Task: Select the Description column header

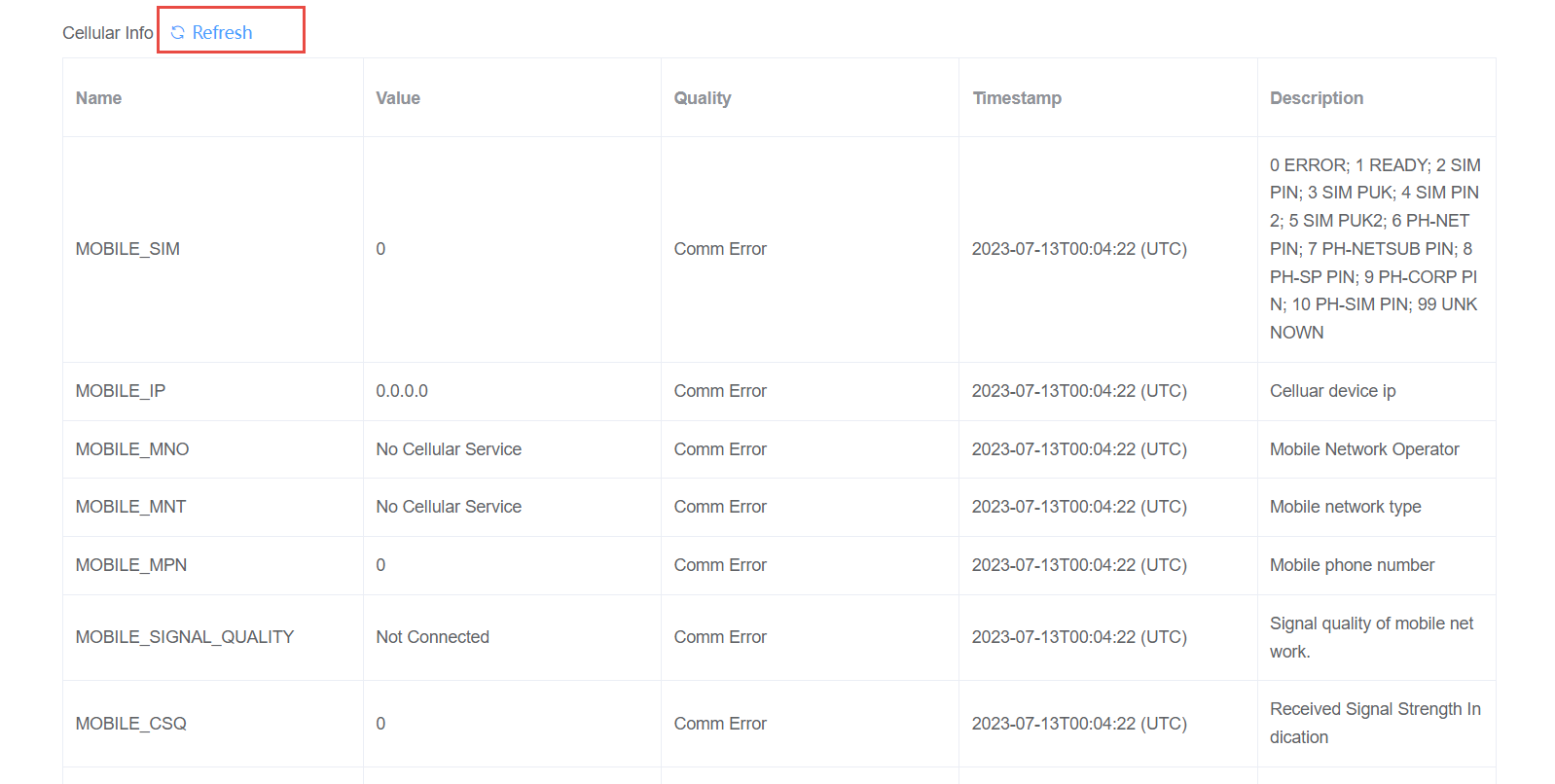Action: (1316, 98)
